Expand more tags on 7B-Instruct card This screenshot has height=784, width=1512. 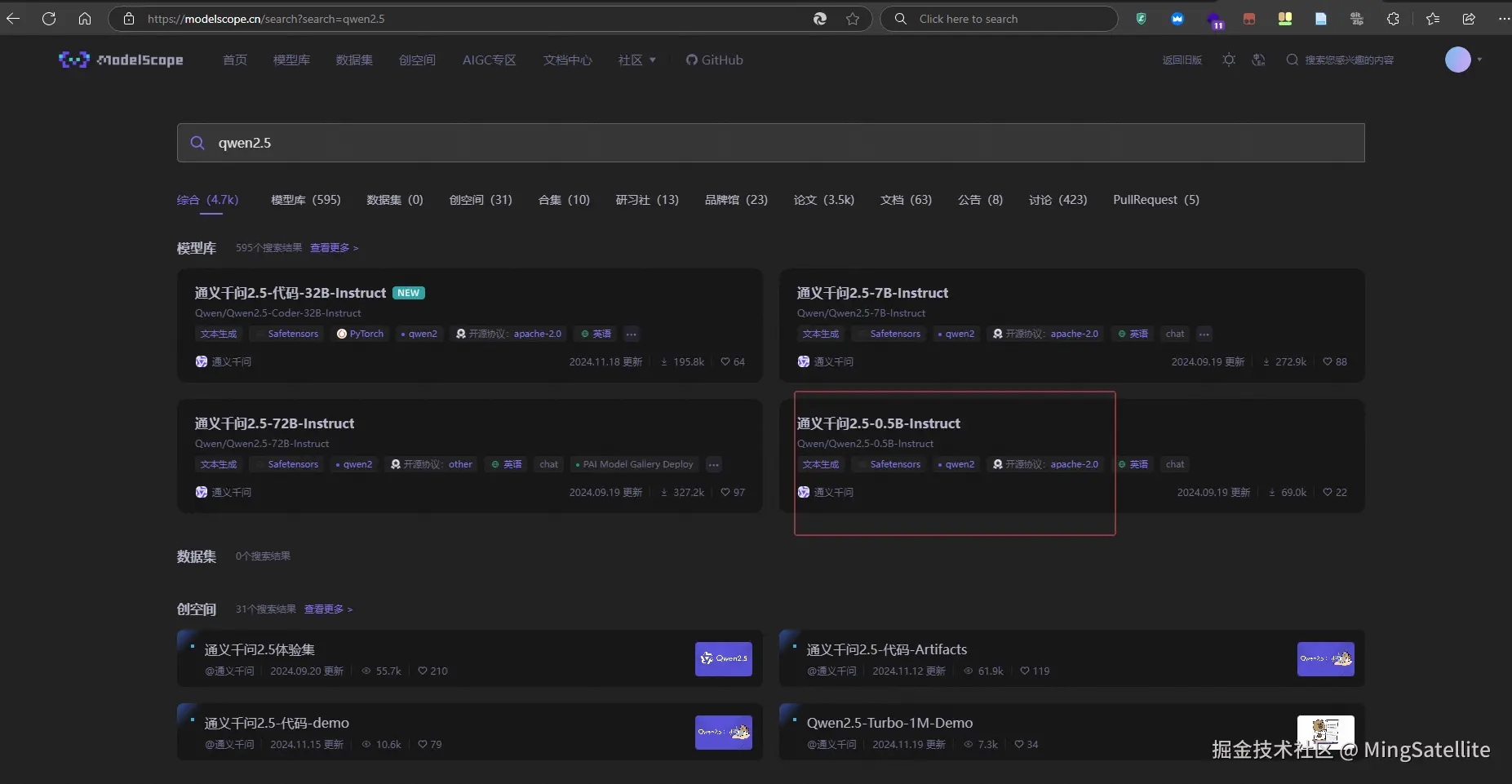[x=1204, y=334]
